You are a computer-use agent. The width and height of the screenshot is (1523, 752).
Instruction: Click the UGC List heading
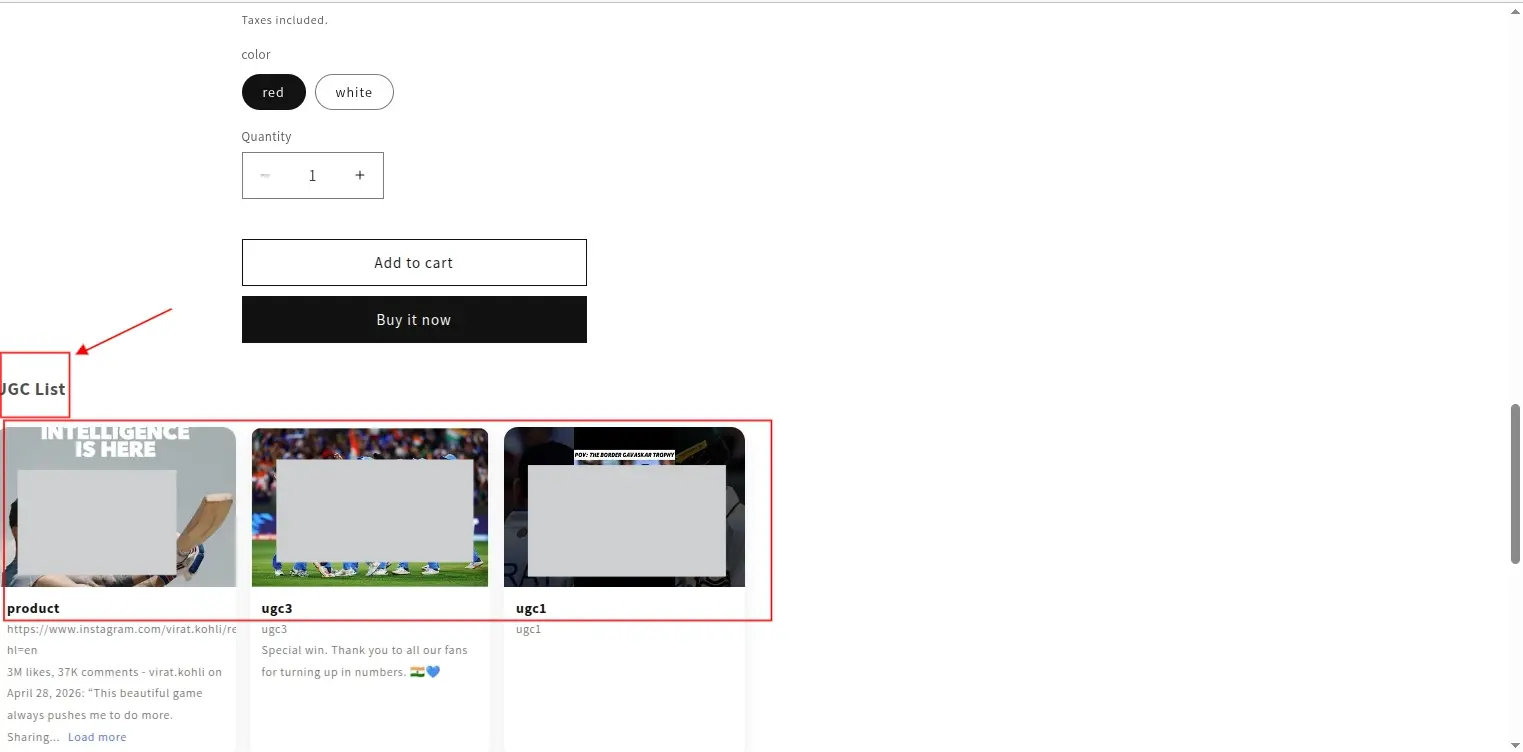[33, 389]
